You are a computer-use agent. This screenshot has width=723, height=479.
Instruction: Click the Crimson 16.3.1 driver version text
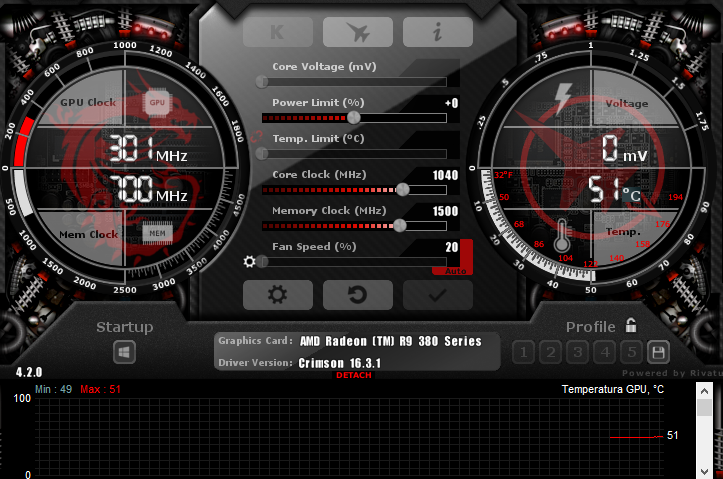point(340,363)
